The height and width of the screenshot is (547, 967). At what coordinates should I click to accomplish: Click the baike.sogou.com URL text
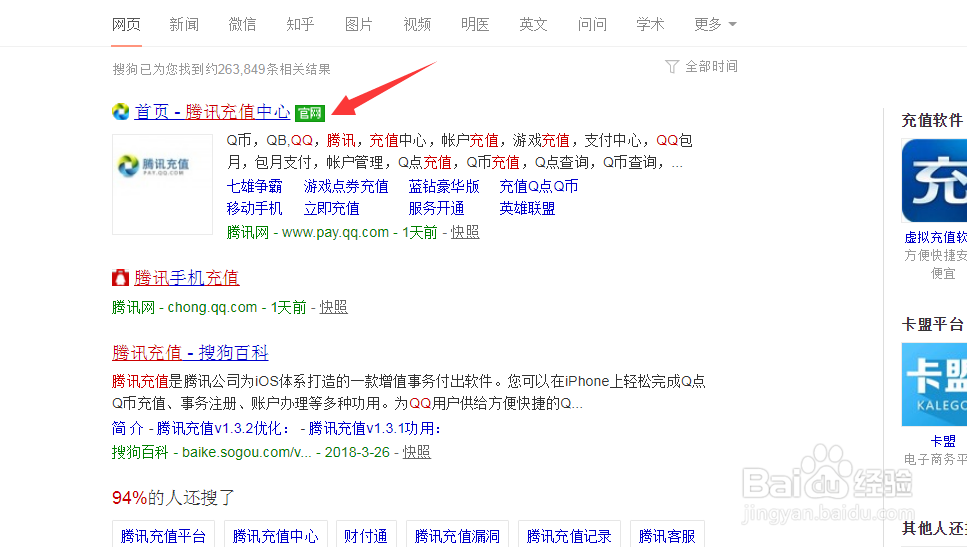[x=247, y=452]
